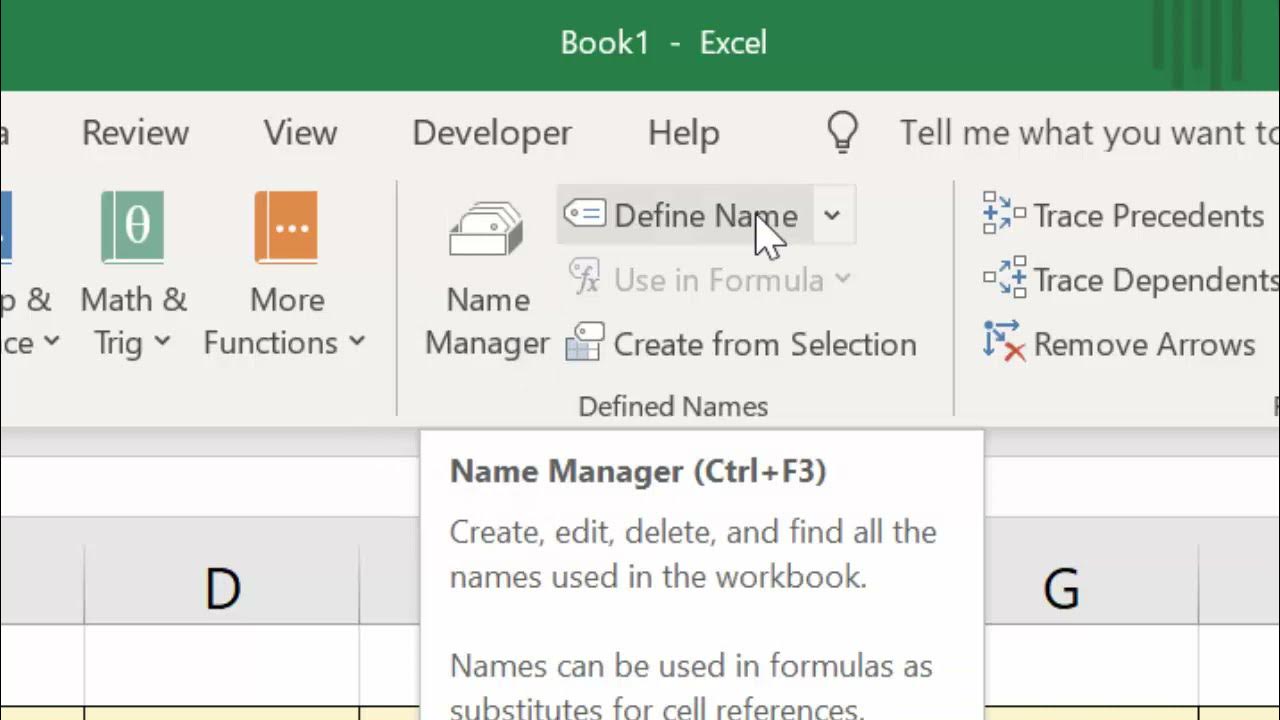Click the Trace Precedents icon
Image resolution: width=1280 pixels, height=720 pixels.
[x=1004, y=214]
